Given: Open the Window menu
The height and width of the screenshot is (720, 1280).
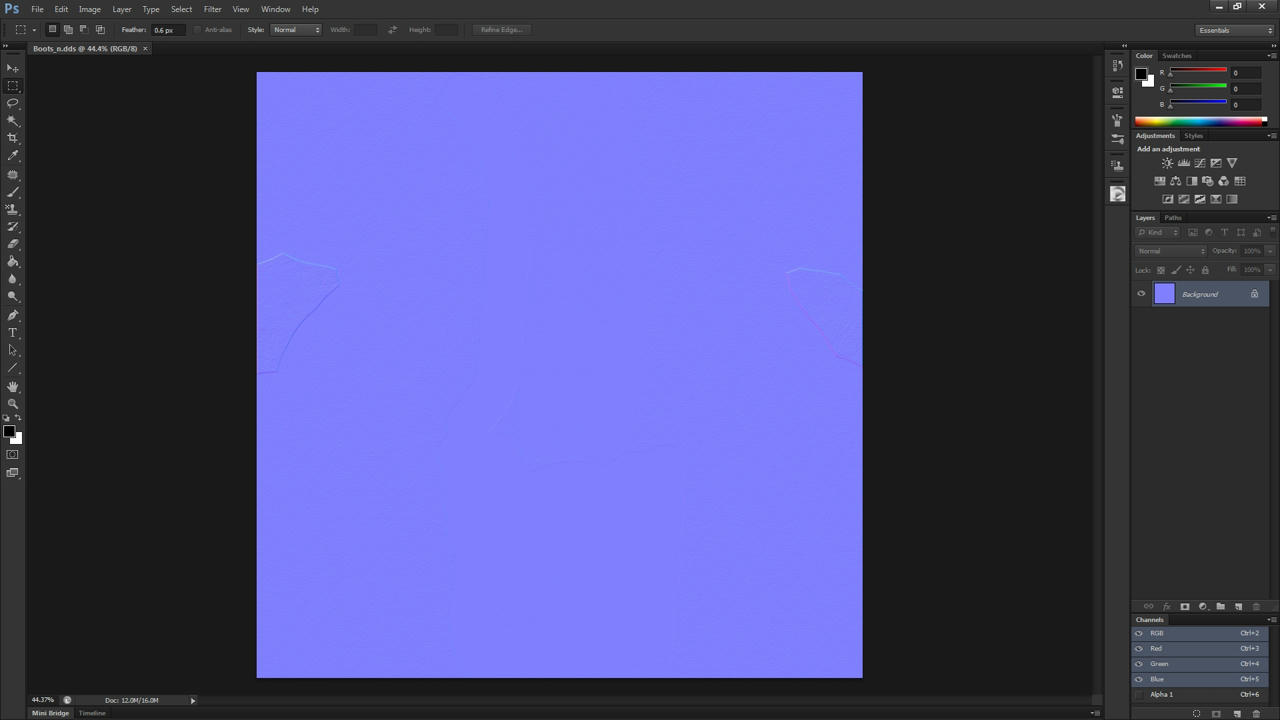Looking at the screenshot, I should (x=276, y=9).
